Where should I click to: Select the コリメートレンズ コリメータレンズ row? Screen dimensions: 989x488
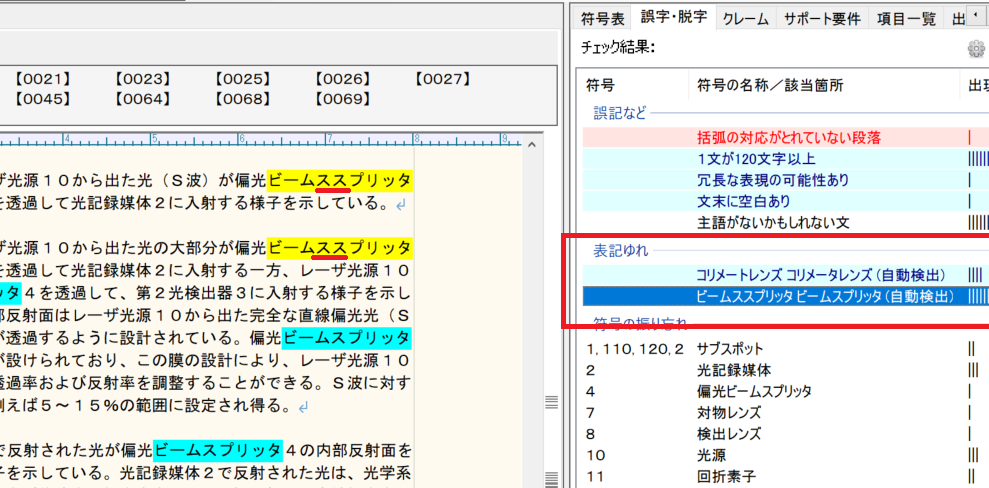click(x=808, y=274)
